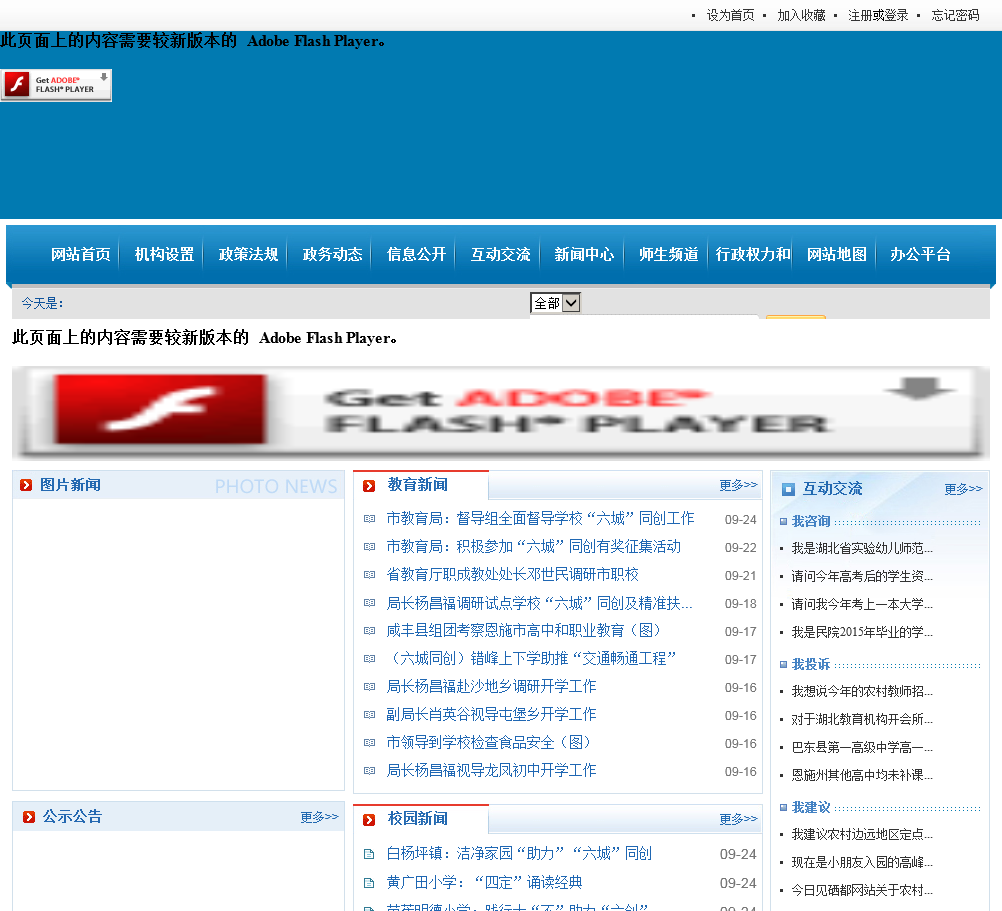Open article 副局长肖英谷视导屯堡乡开学工作
1002x911 pixels.
pos(491,715)
